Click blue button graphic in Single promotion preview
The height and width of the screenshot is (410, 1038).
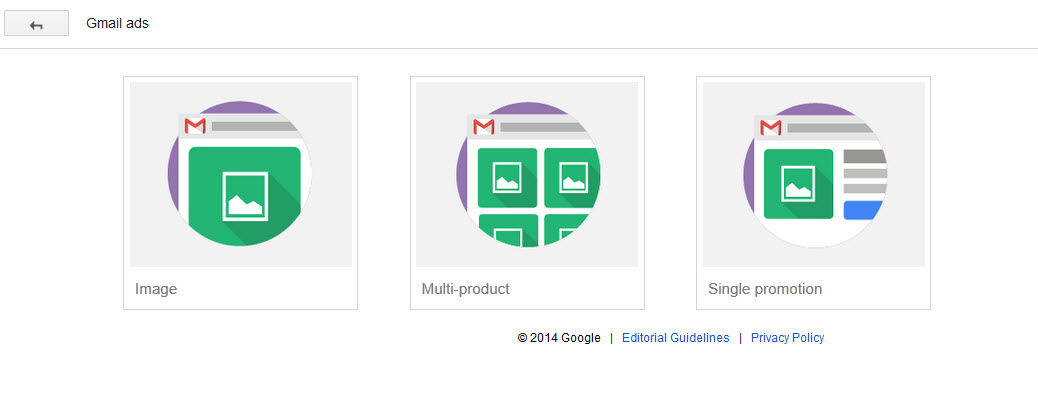click(x=864, y=211)
